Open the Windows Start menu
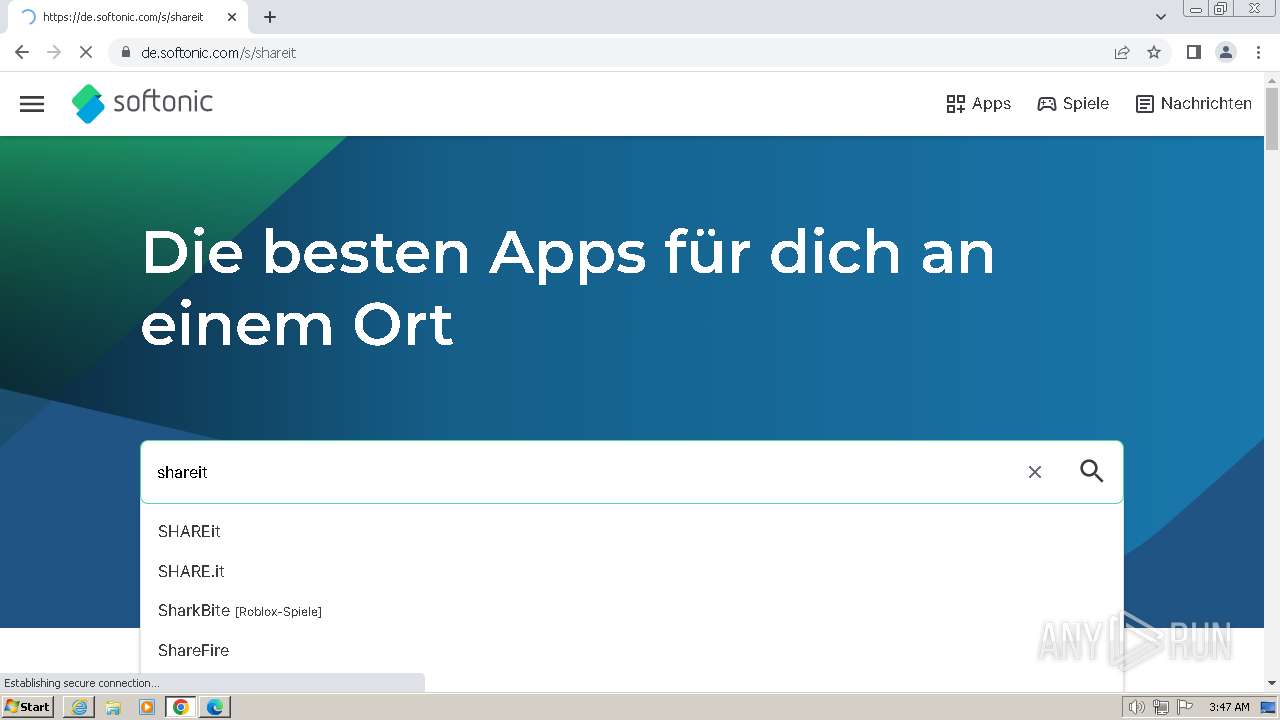 (x=28, y=707)
